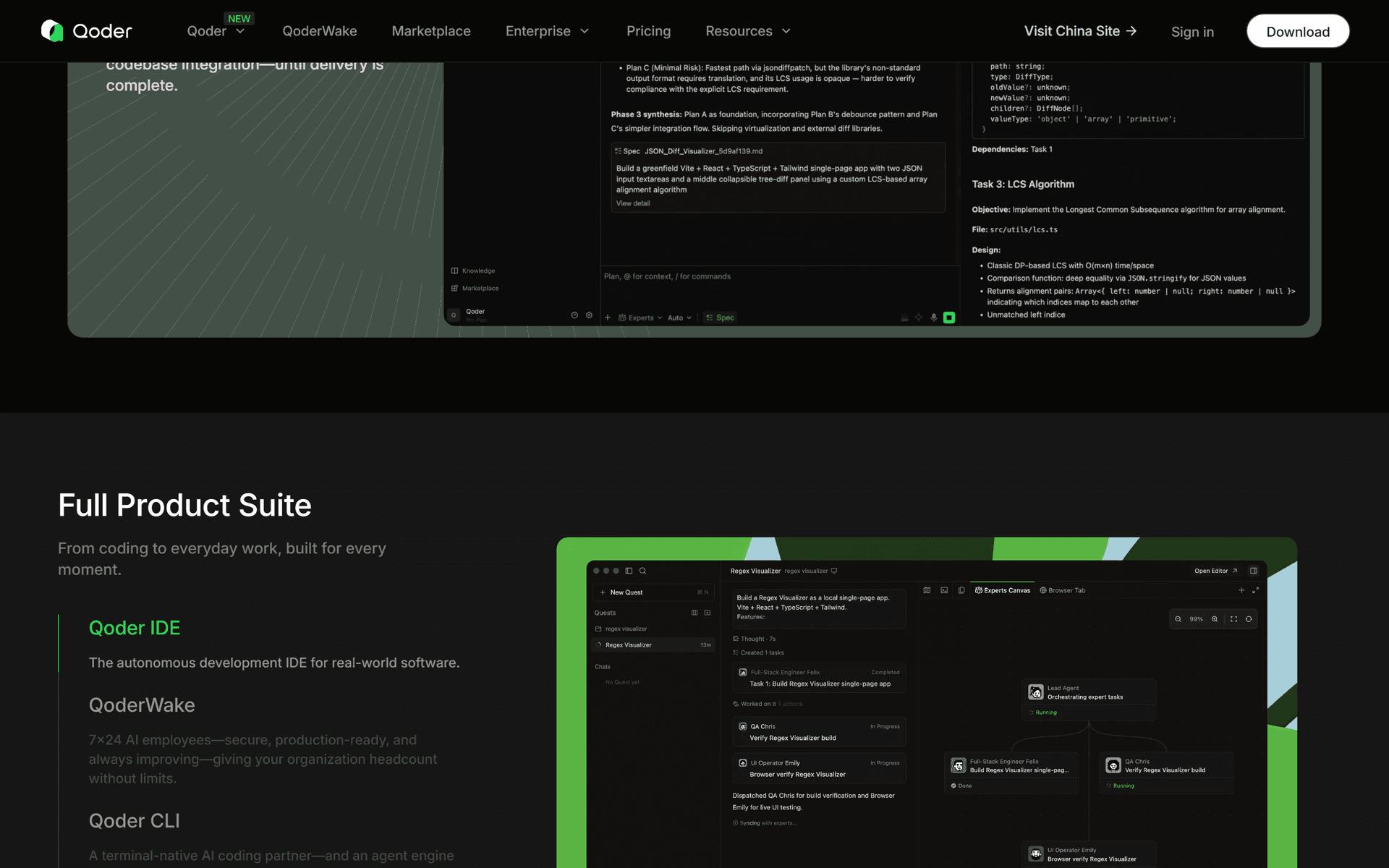
Task: Select the Regex Visualizer quest marked 13m
Action: pyautogui.click(x=653, y=644)
